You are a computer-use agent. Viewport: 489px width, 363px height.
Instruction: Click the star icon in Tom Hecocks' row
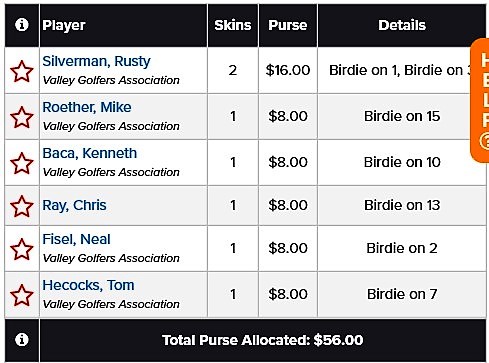[22, 295]
